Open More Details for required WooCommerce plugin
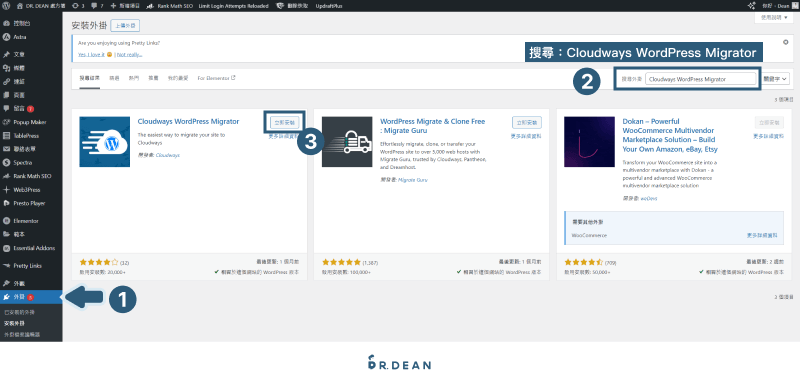Image resolution: width=800 pixels, height=385 pixels. 762,236
